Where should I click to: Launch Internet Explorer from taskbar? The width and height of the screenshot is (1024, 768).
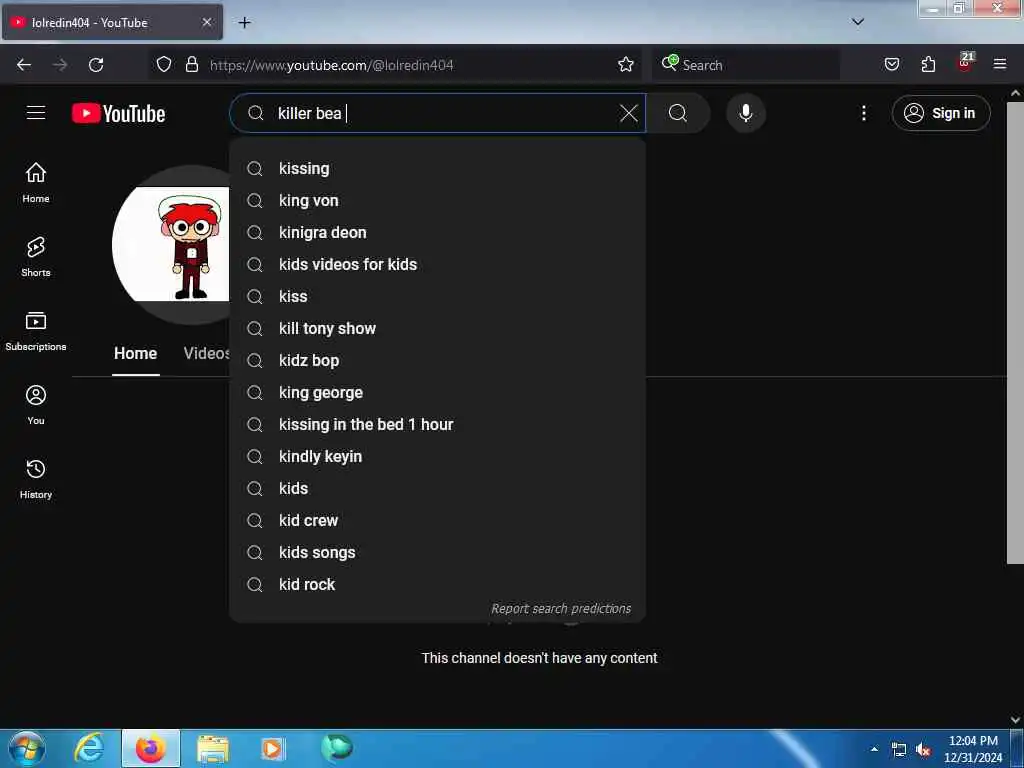pos(89,748)
